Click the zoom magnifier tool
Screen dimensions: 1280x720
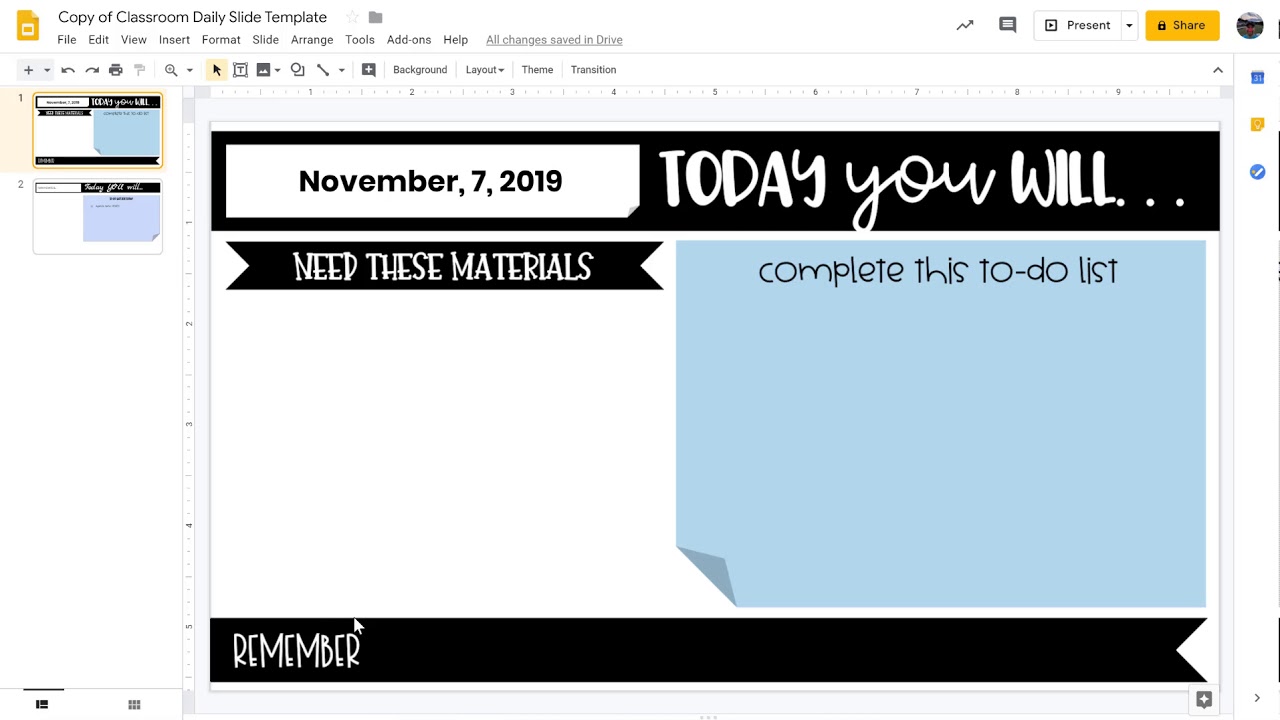click(x=171, y=70)
